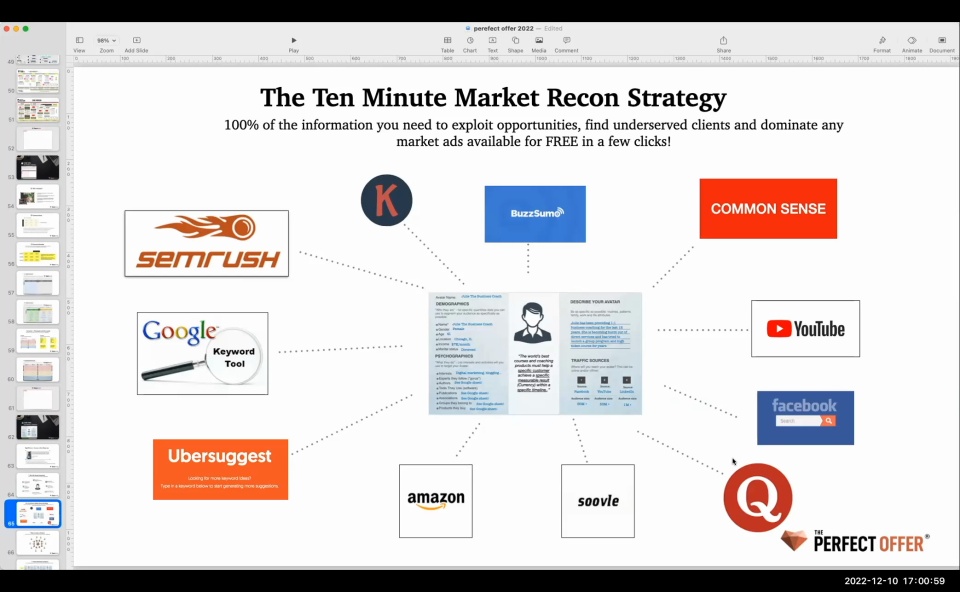This screenshot has height=592, width=960.
Task: Select slide 58 thumbnail in navigator
Action: click(38, 312)
